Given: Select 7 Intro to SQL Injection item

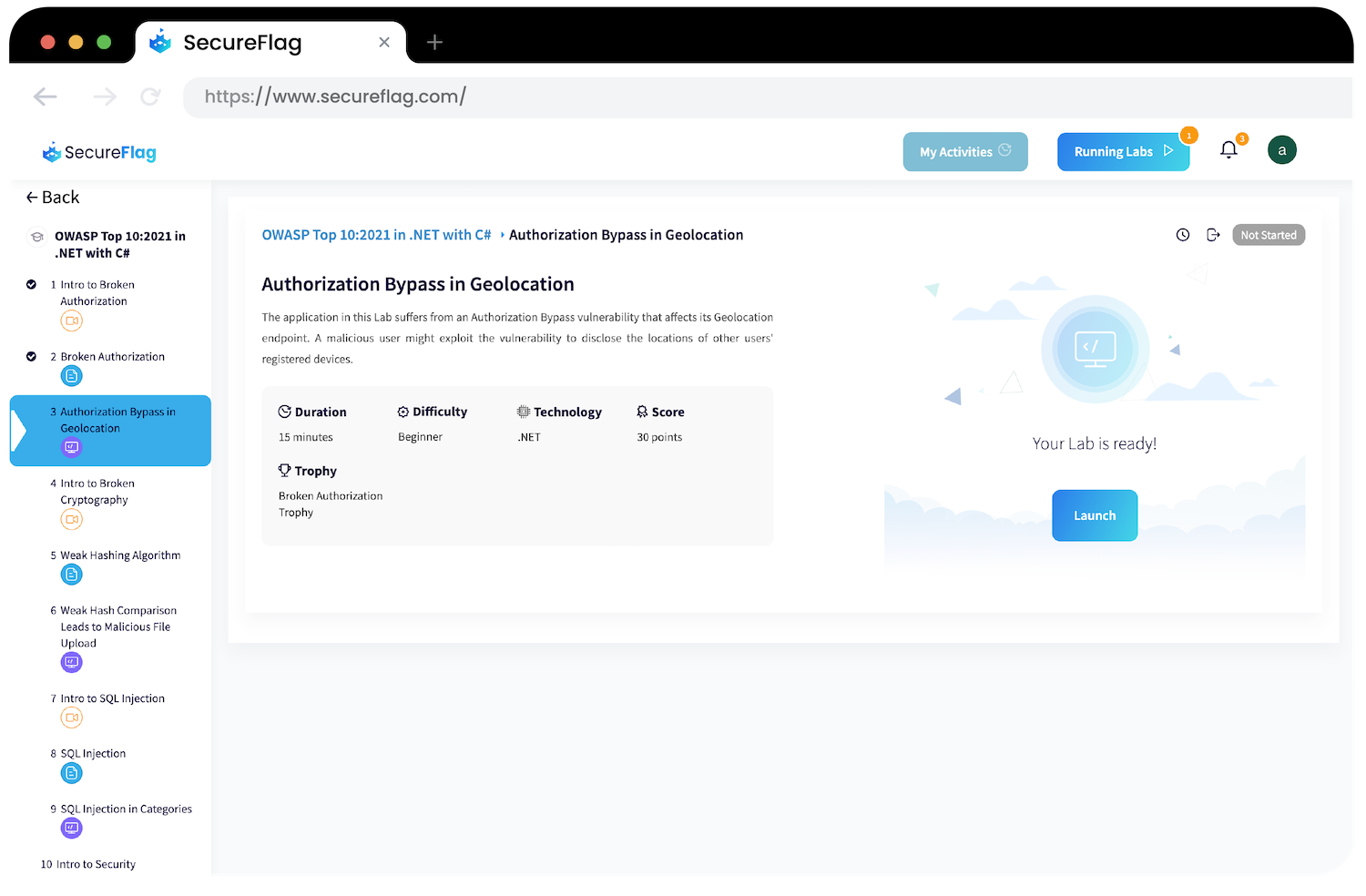Looking at the screenshot, I should coord(107,698).
